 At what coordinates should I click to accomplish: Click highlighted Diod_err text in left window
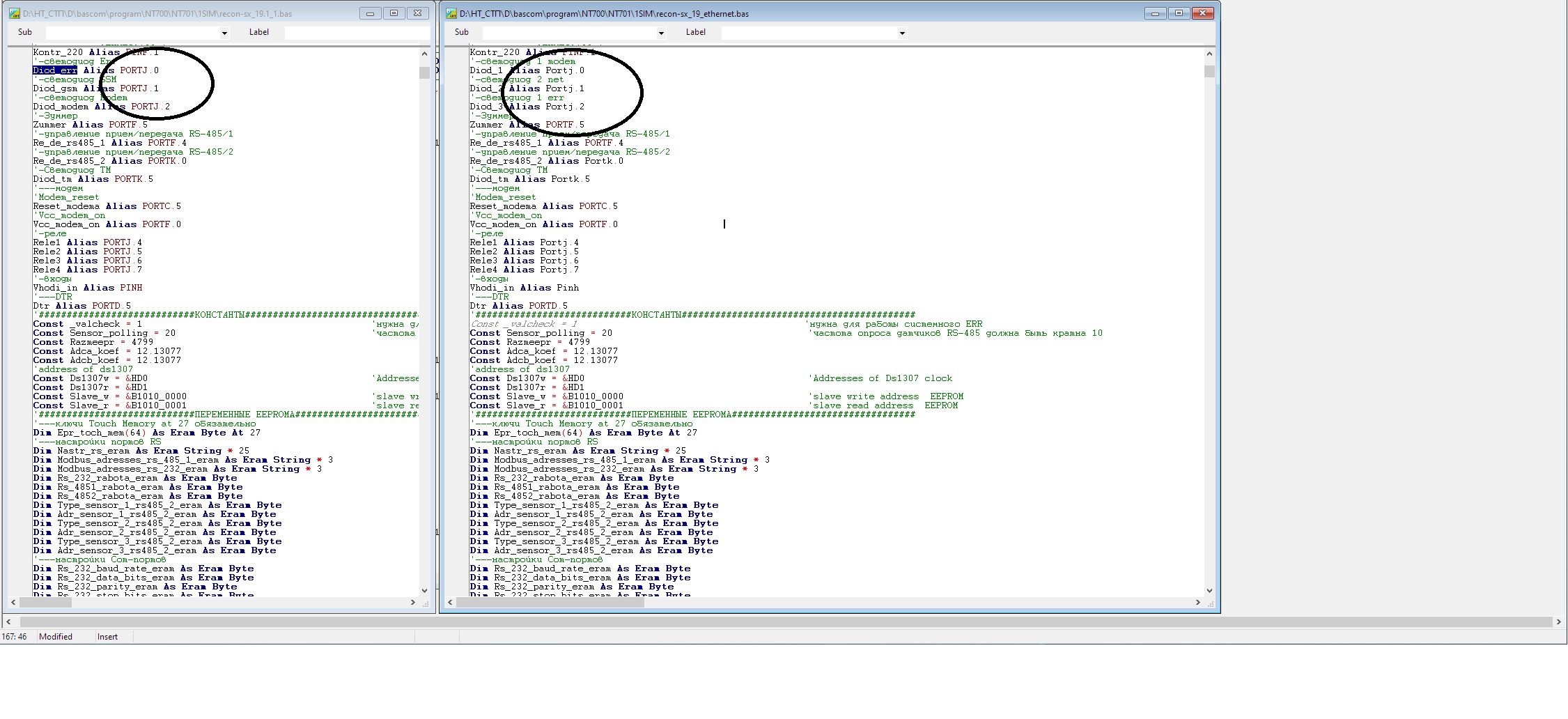pyautogui.click(x=55, y=70)
